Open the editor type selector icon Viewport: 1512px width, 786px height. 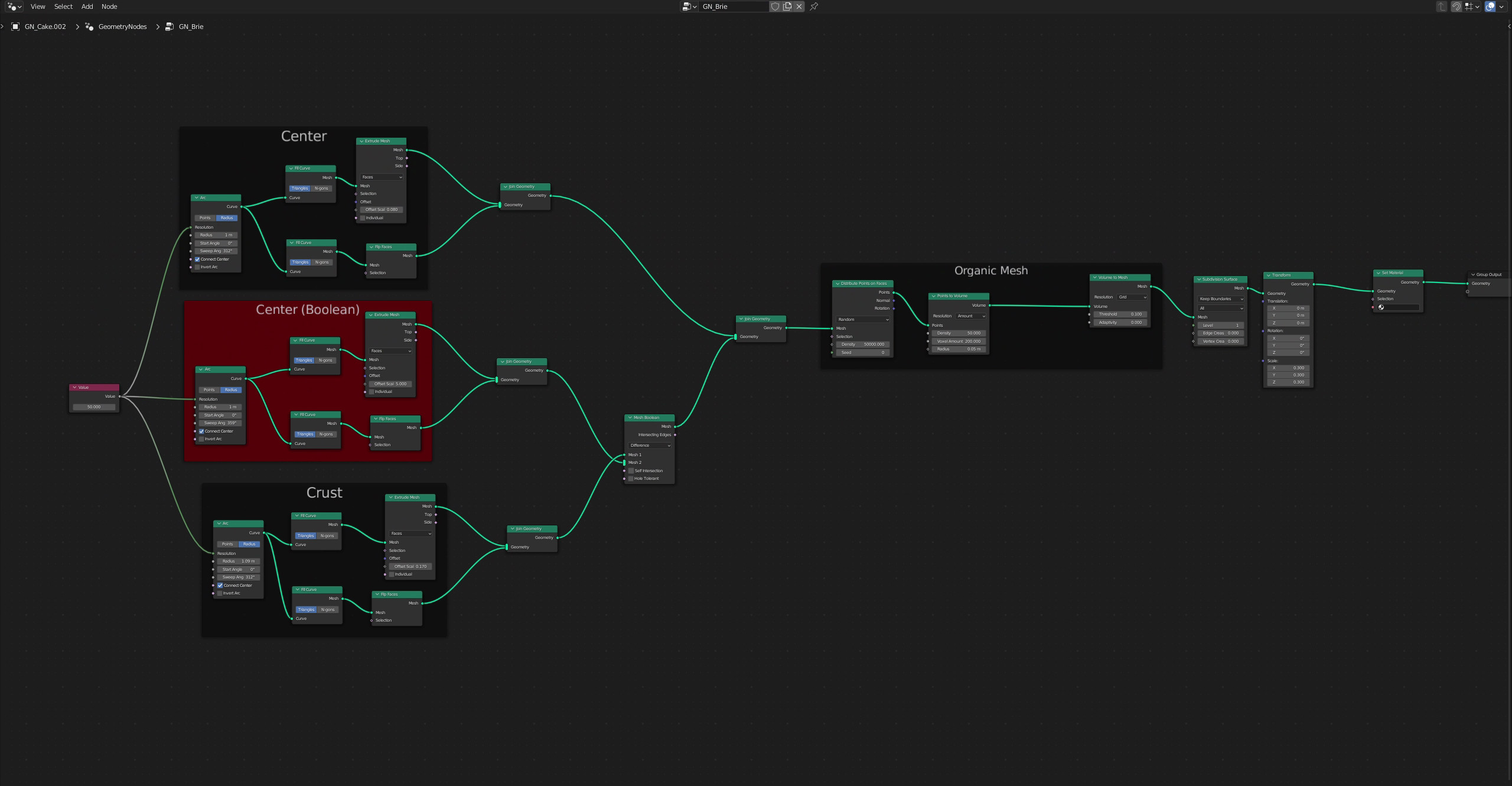[x=14, y=7]
